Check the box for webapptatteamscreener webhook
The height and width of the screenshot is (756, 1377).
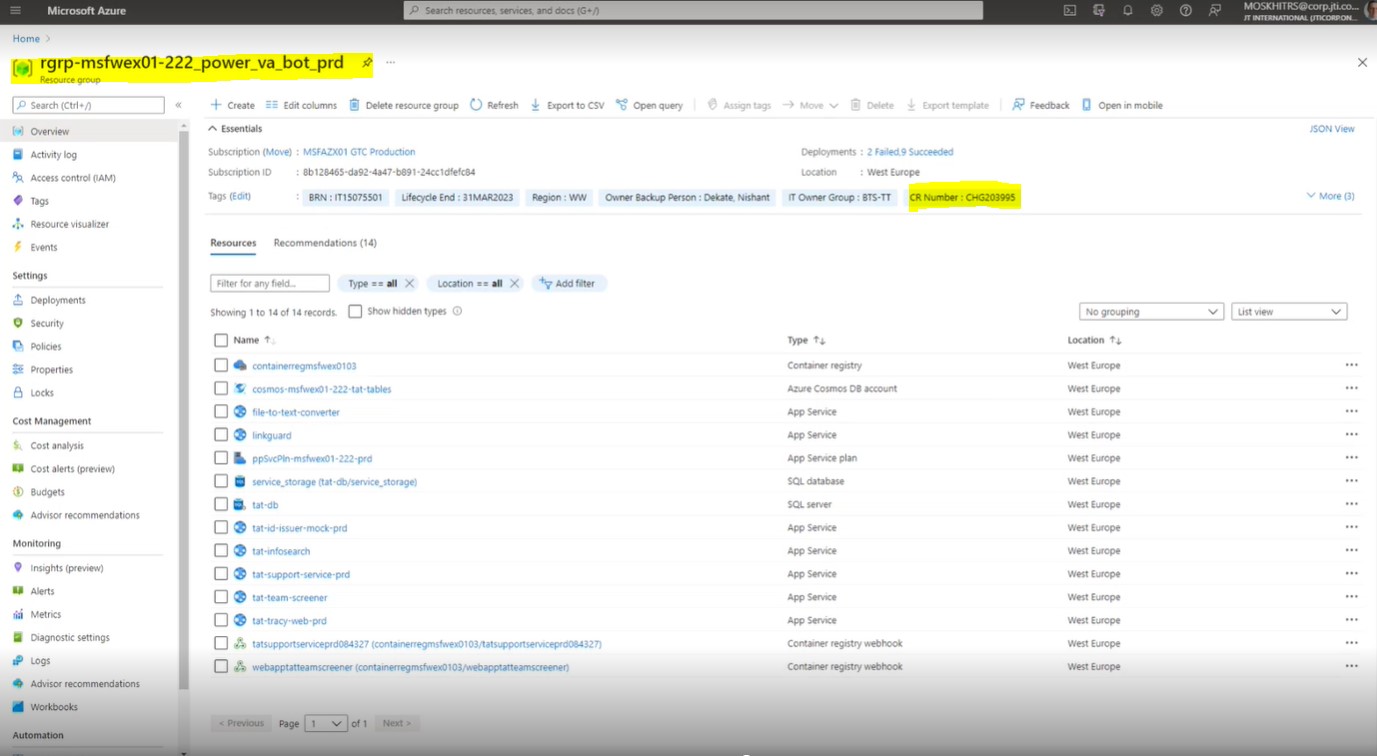click(x=221, y=667)
